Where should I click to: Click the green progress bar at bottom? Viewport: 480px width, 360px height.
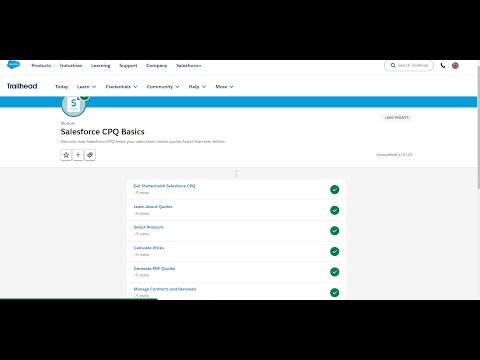[78, 299]
